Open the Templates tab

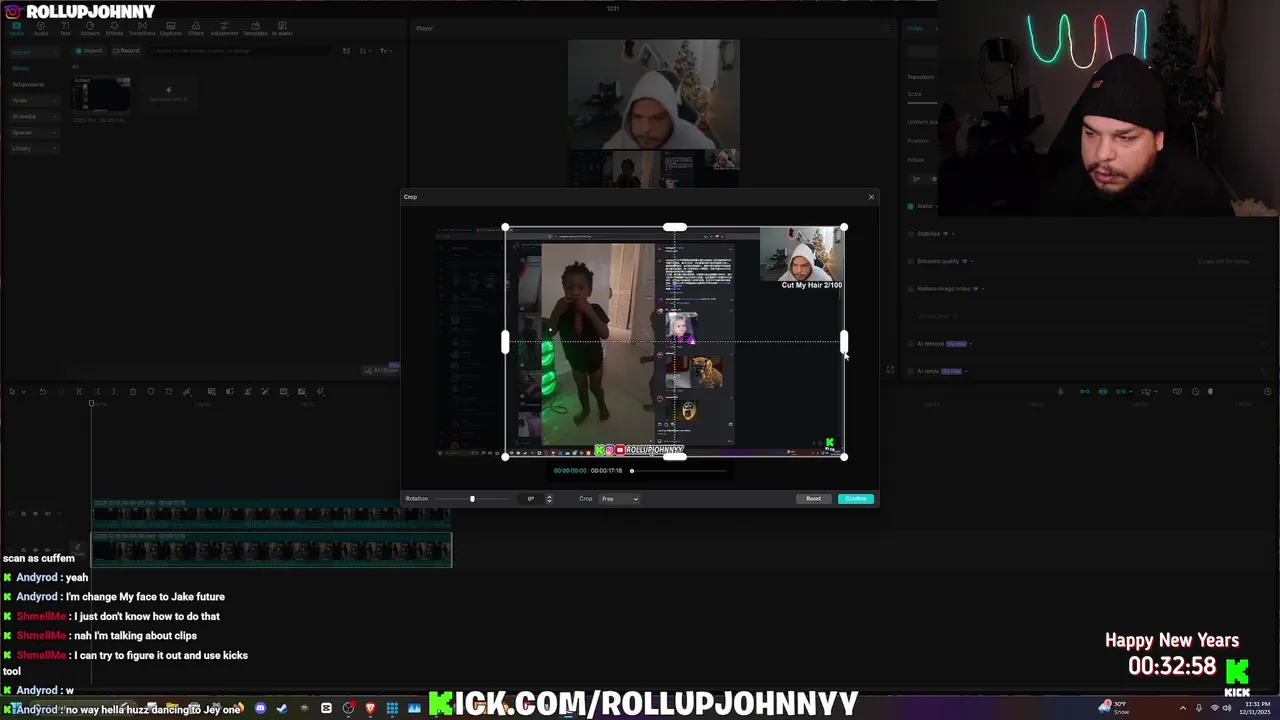click(255, 29)
